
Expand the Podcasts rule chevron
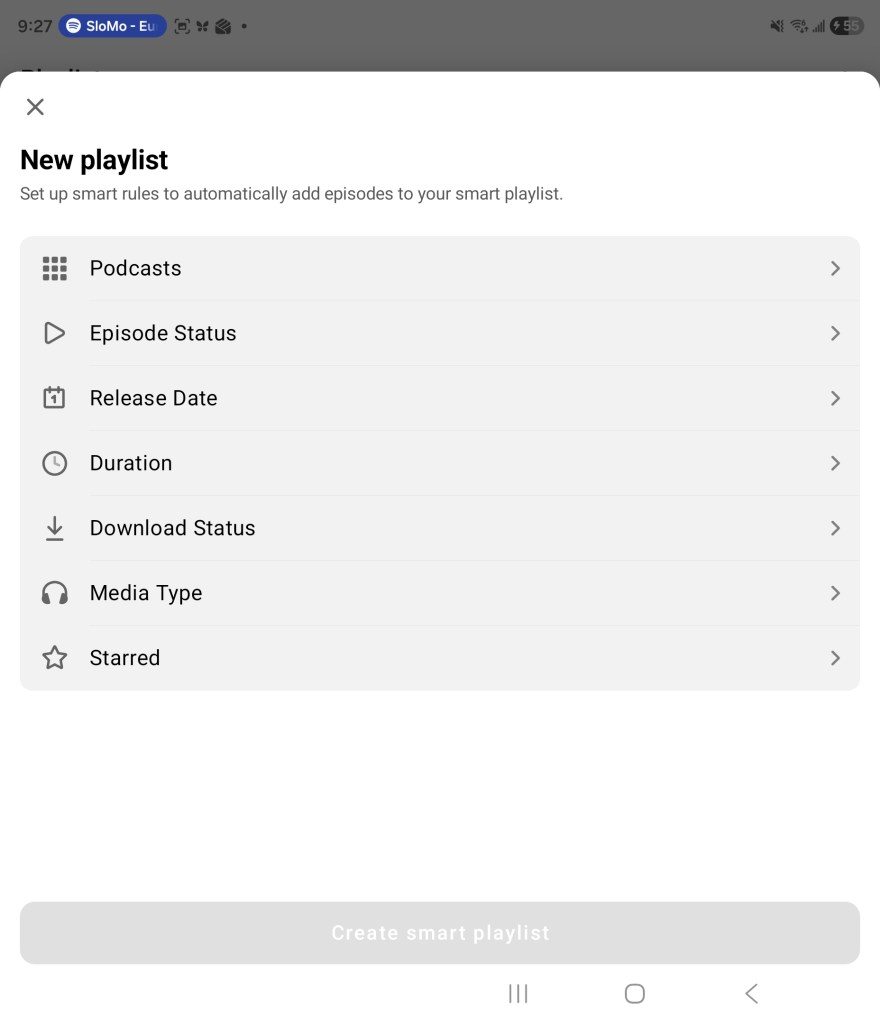(x=835, y=268)
